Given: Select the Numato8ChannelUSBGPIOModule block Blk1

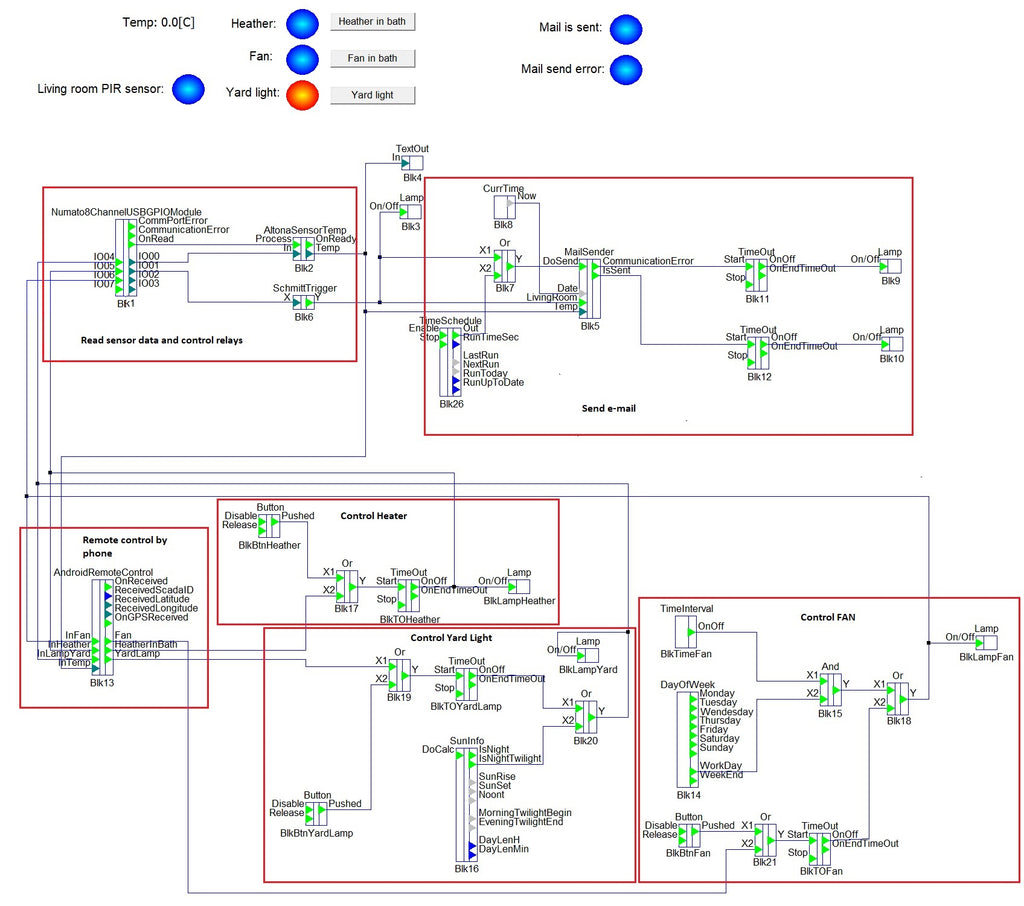Looking at the screenshot, I should 125,257.
